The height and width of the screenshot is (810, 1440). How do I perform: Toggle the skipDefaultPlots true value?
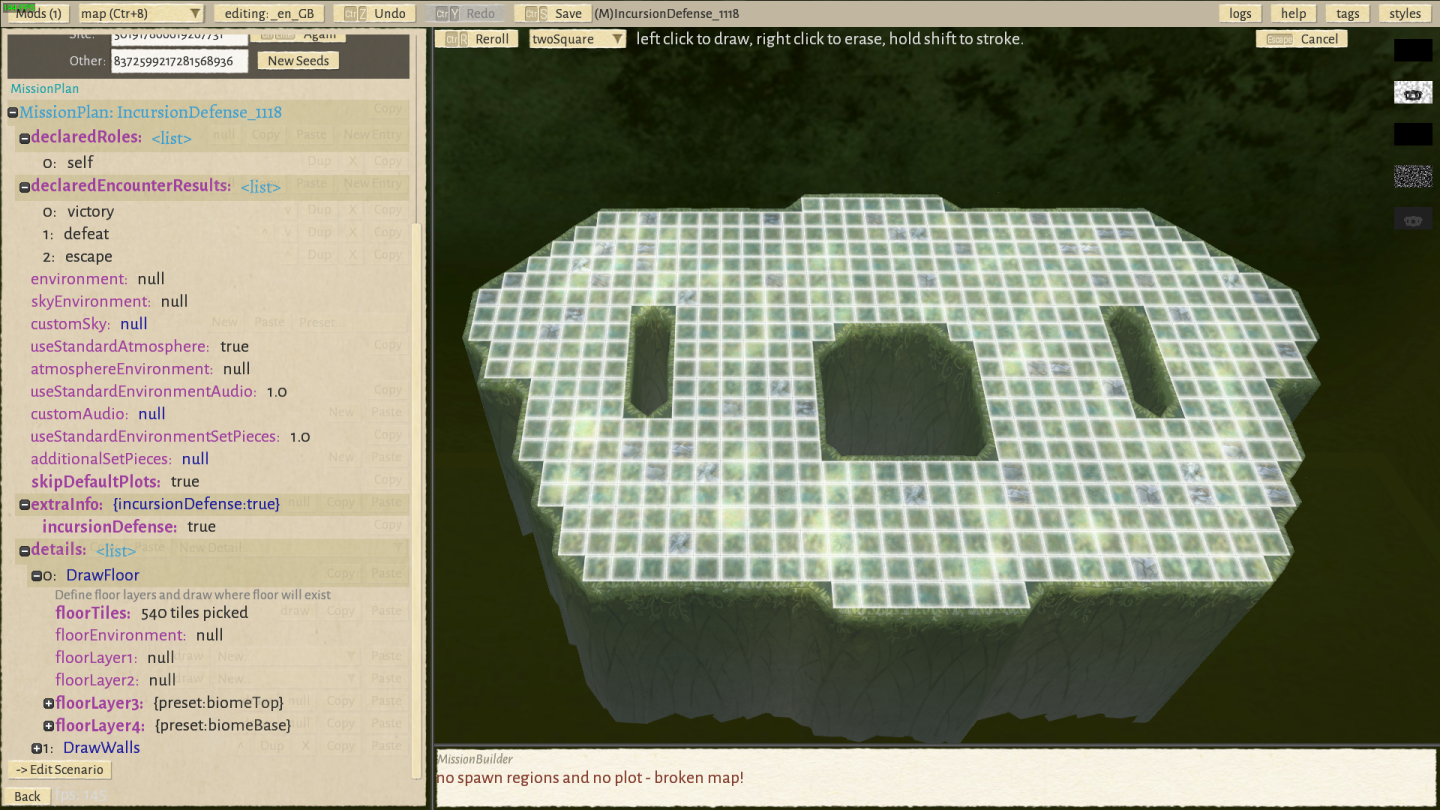tap(185, 481)
